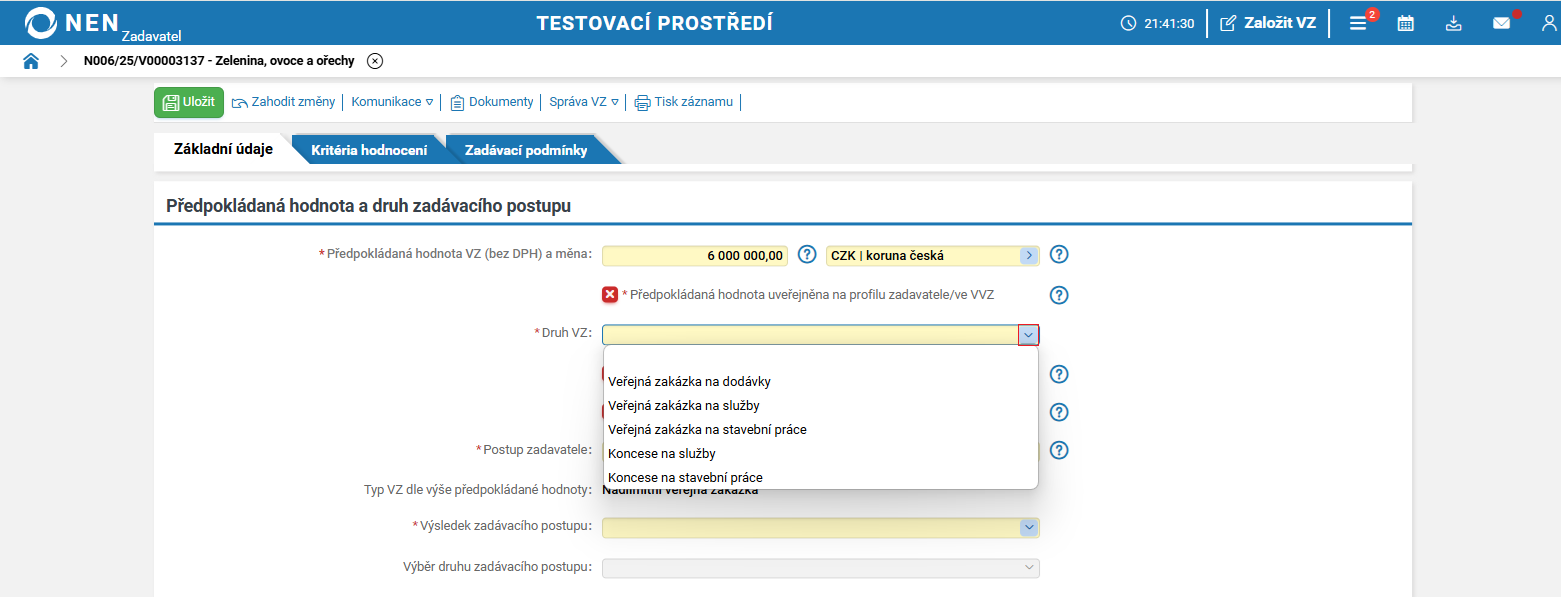Open the user profile icon

1548,22
